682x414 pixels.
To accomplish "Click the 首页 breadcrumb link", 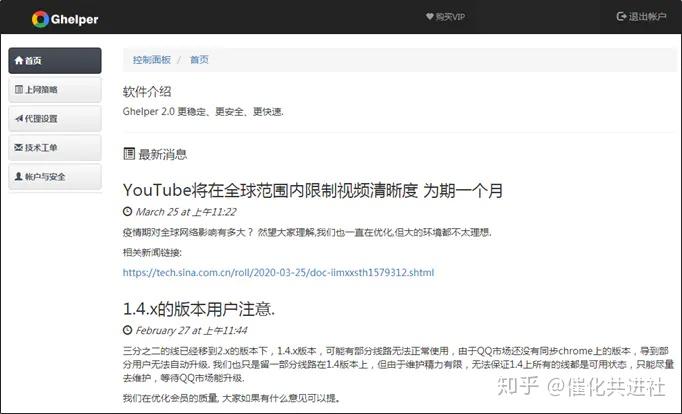I will coord(199,60).
